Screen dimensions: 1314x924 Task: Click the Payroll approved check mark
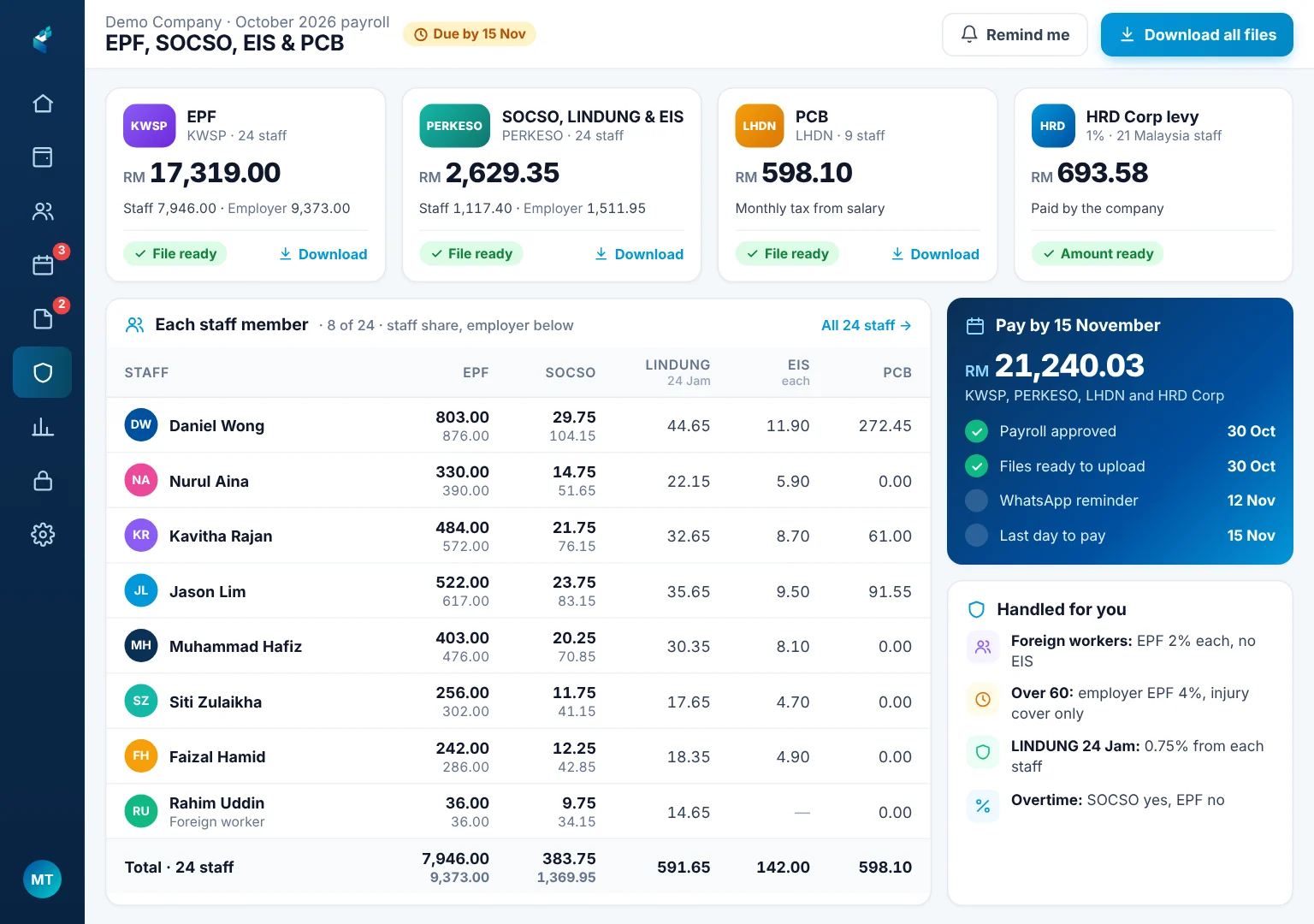pos(976,431)
